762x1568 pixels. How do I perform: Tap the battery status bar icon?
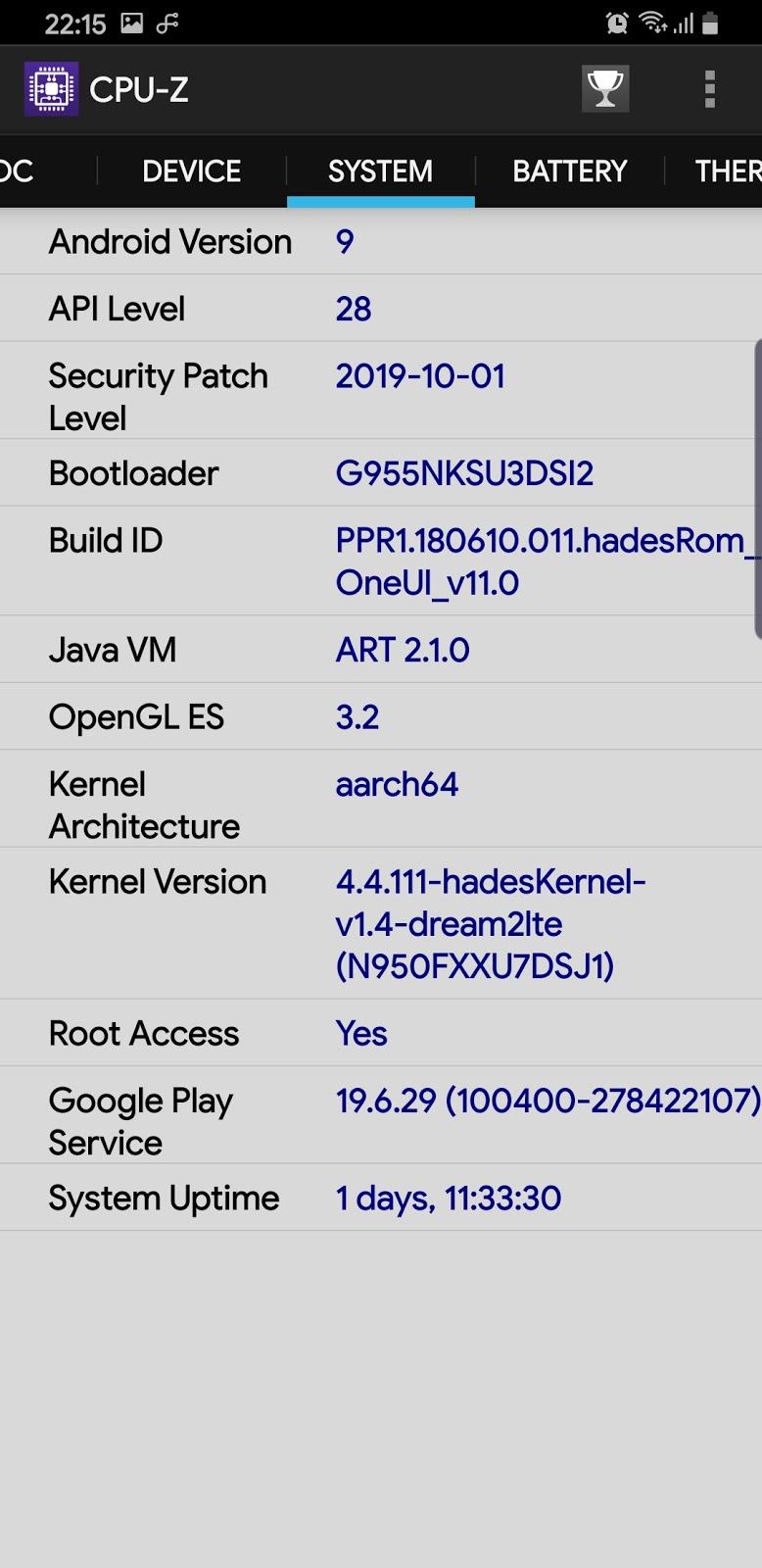click(711, 23)
